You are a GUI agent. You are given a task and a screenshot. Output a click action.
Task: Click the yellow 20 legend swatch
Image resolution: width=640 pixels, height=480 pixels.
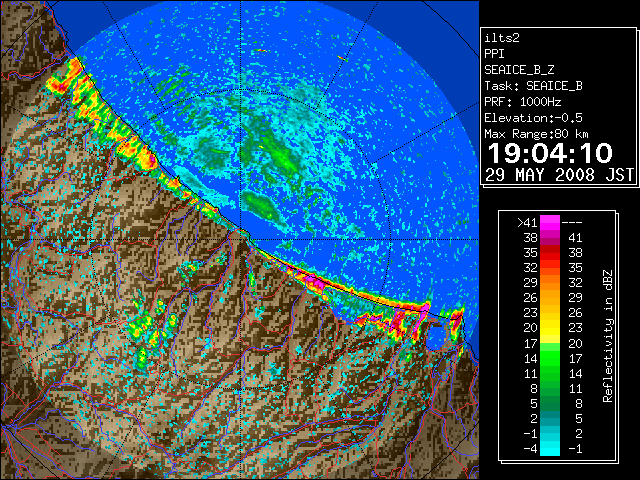[550, 328]
